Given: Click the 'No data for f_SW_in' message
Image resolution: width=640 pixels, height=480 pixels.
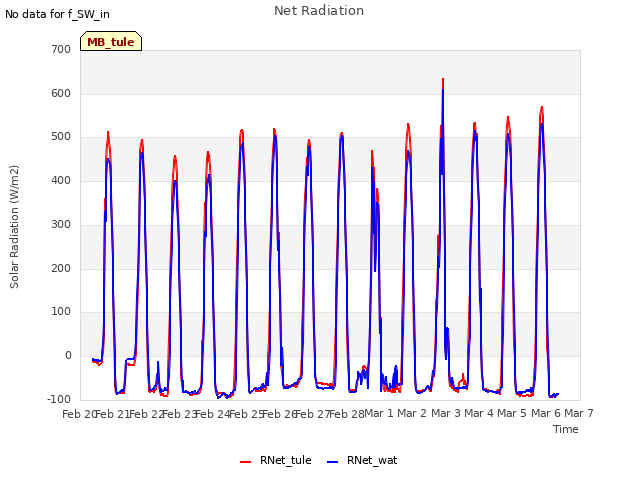Looking at the screenshot, I should click(x=57, y=14).
